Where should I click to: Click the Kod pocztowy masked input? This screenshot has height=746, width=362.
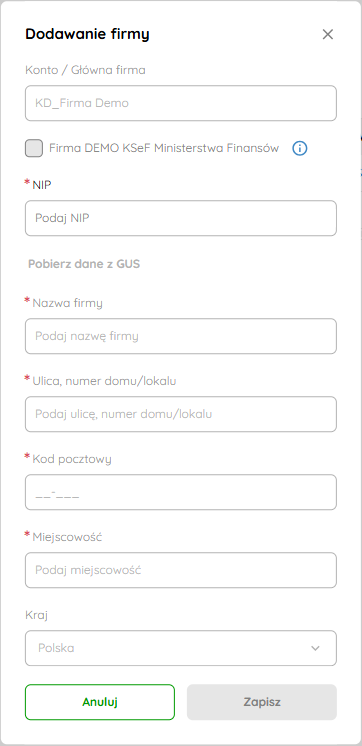[181, 492]
